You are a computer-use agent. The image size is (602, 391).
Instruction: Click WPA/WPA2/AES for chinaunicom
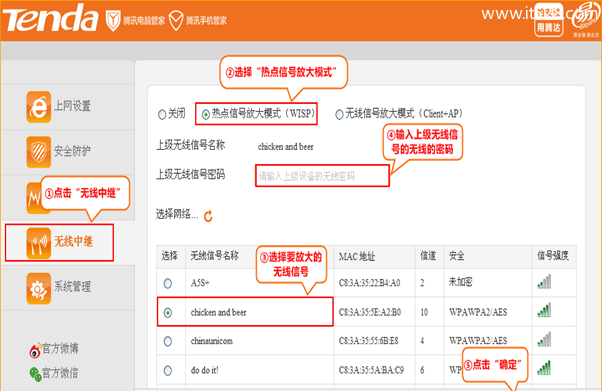click(x=478, y=341)
